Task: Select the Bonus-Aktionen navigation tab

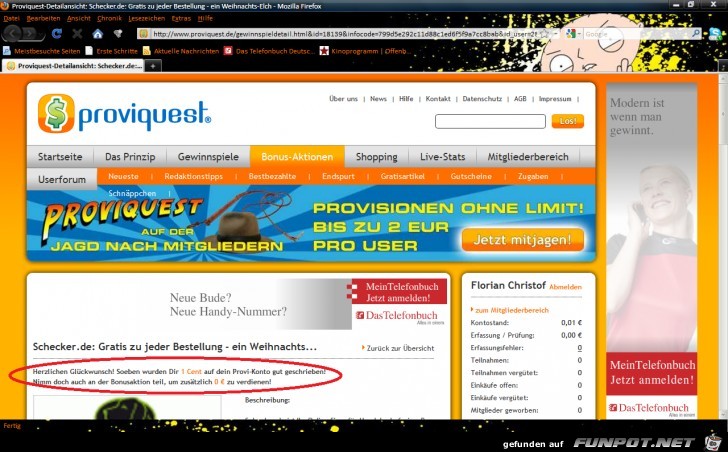Action: pos(297,157)
